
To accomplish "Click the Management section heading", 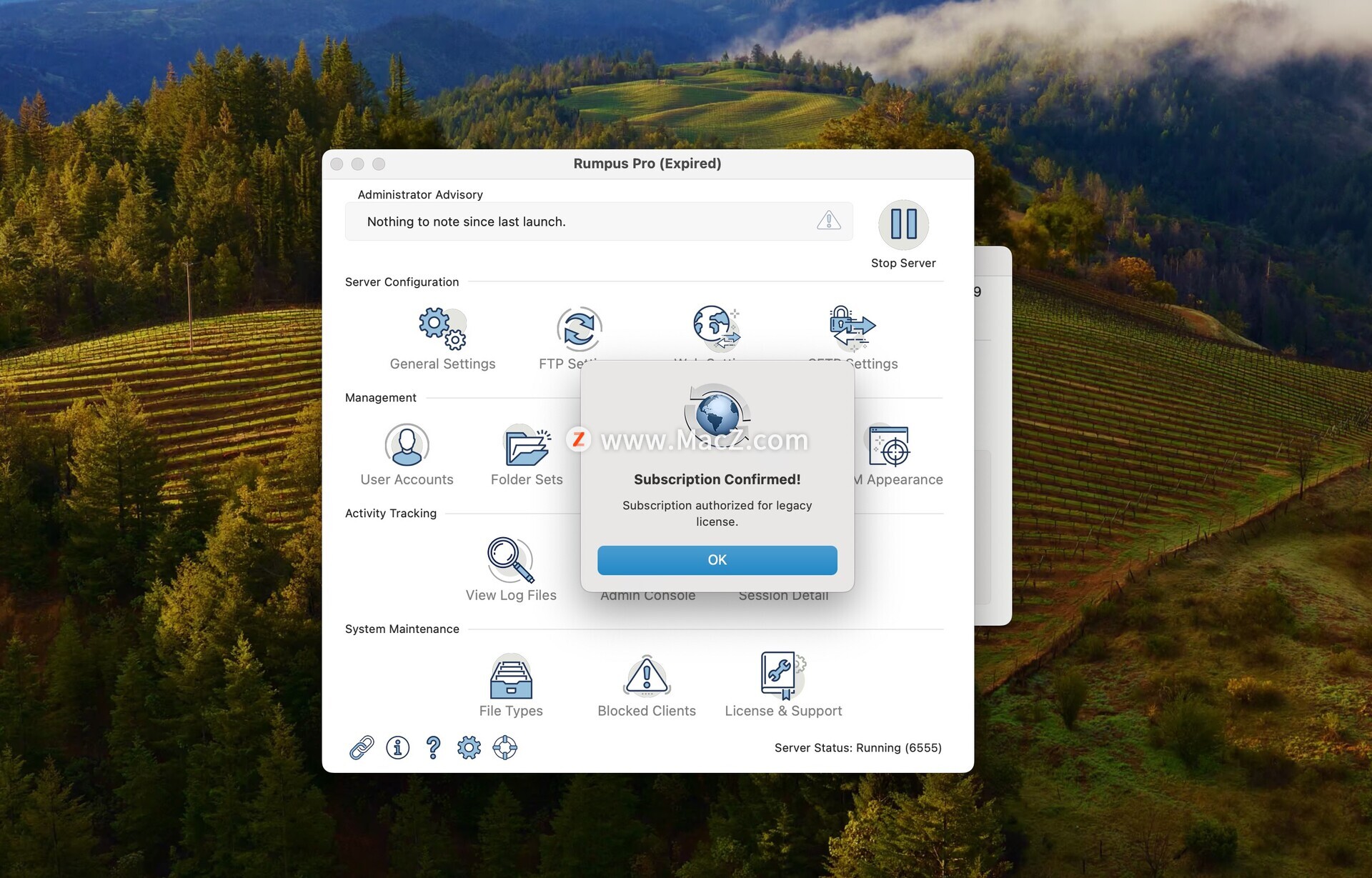I will (380, 398).
